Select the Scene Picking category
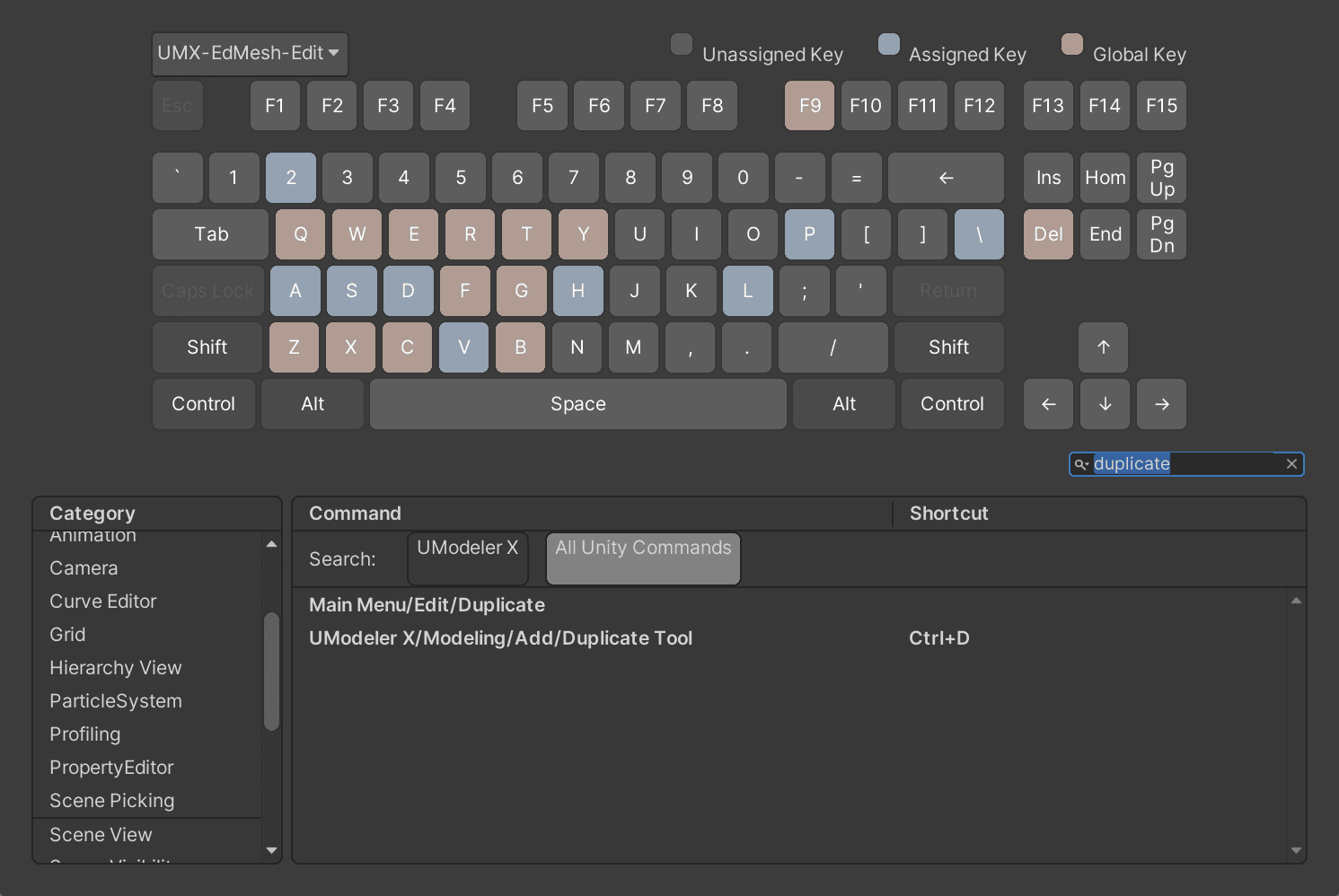The width and height of the screenshot is (1339, 896). tap(148, 801)
